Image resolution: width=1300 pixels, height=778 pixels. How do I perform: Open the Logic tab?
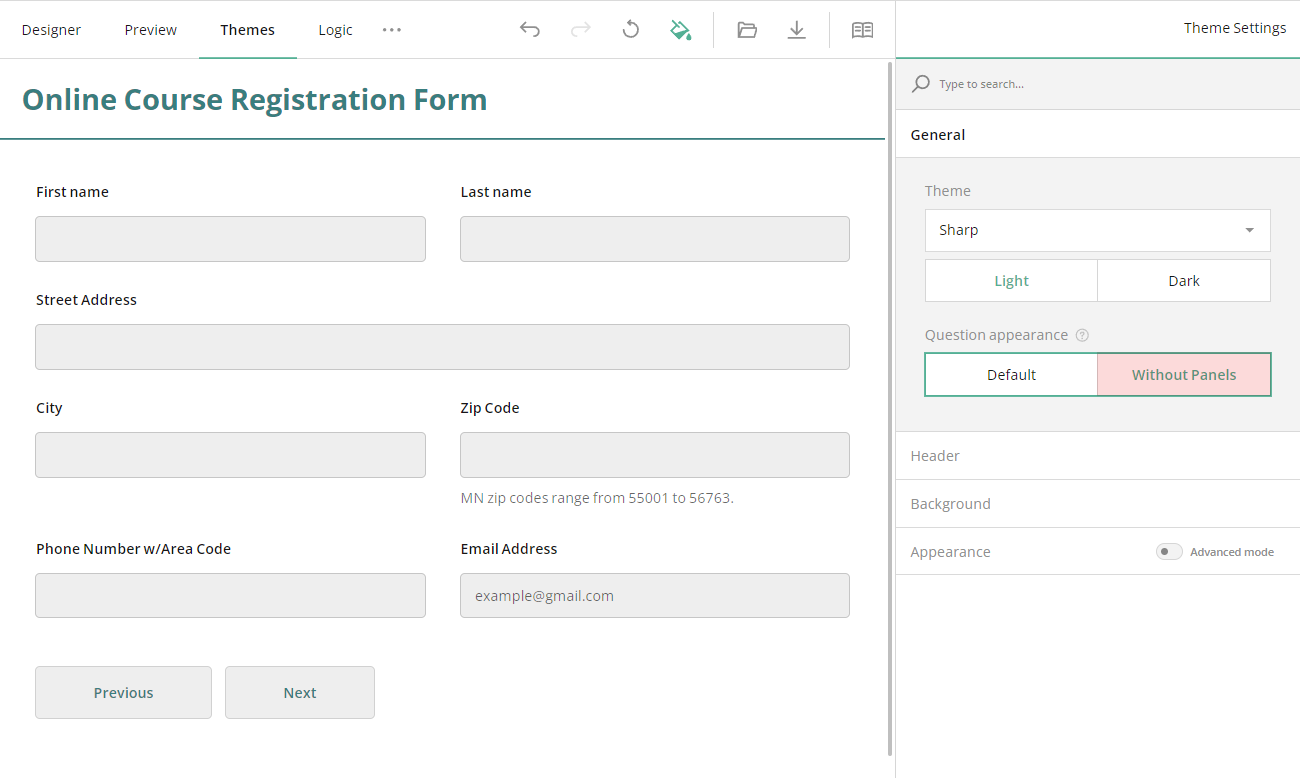335,29
